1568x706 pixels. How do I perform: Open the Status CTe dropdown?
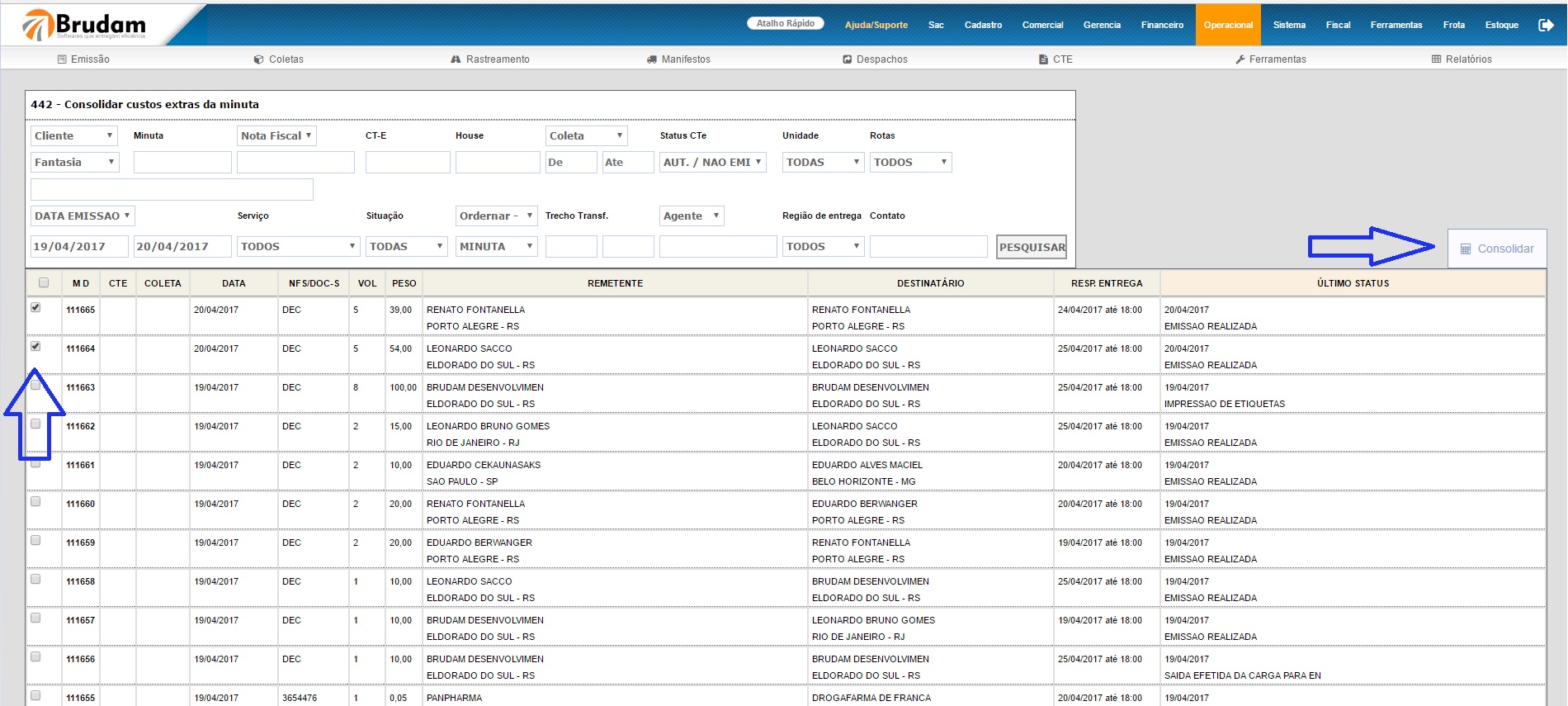712,163
